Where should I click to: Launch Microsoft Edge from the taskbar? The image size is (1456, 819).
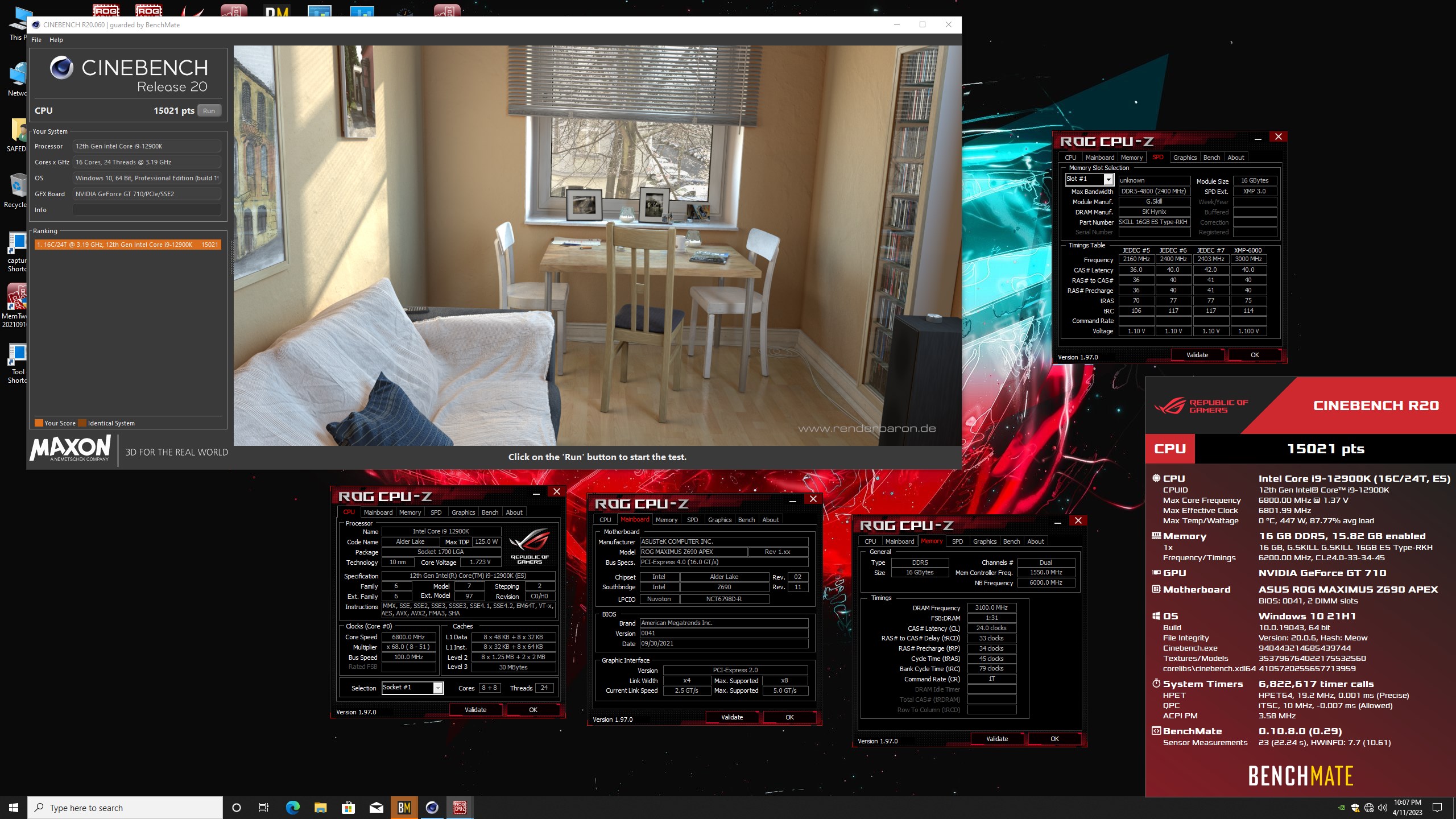pos(292,808)
